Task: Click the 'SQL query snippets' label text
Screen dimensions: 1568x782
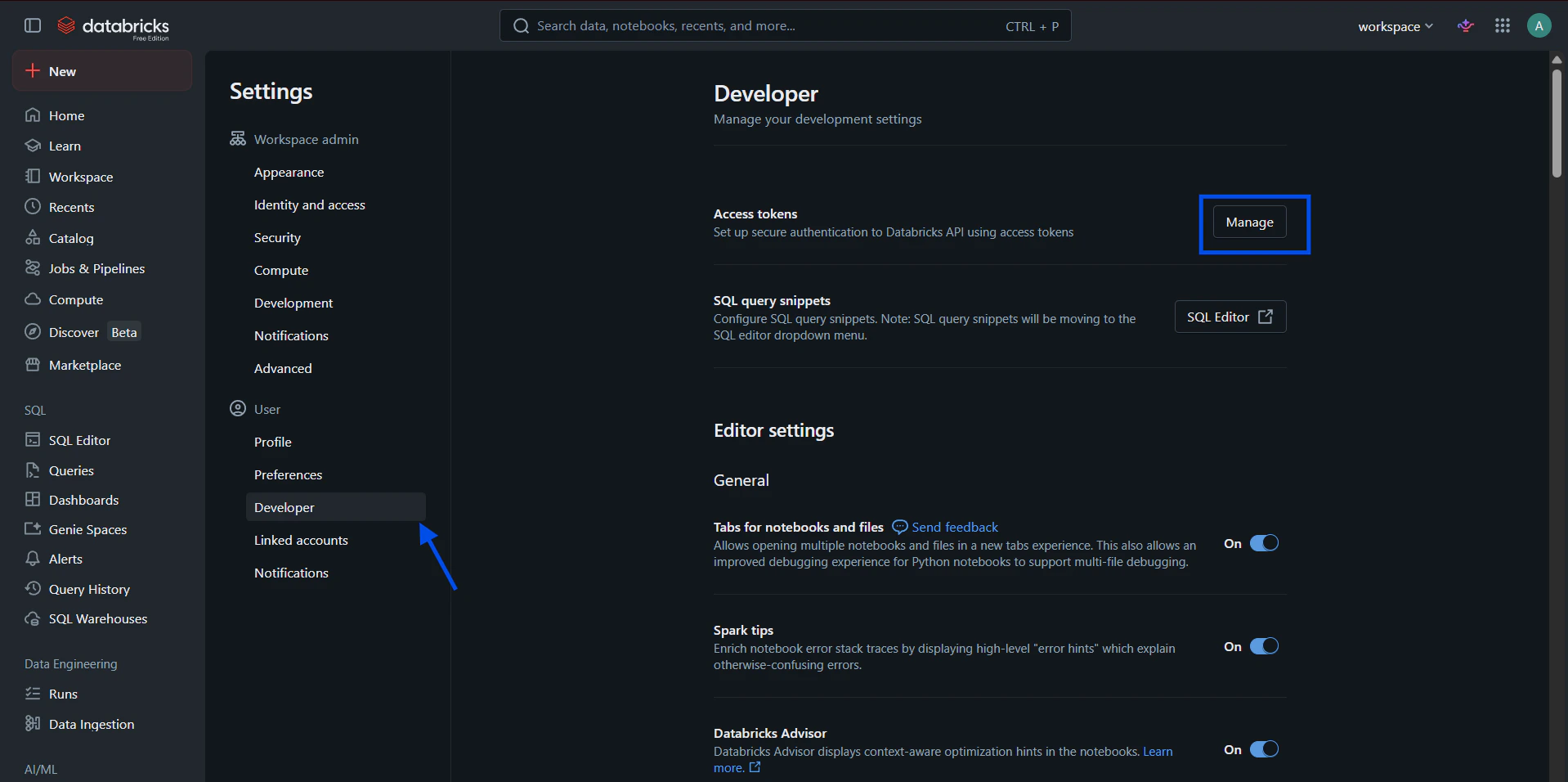Action: coord(772,301)
